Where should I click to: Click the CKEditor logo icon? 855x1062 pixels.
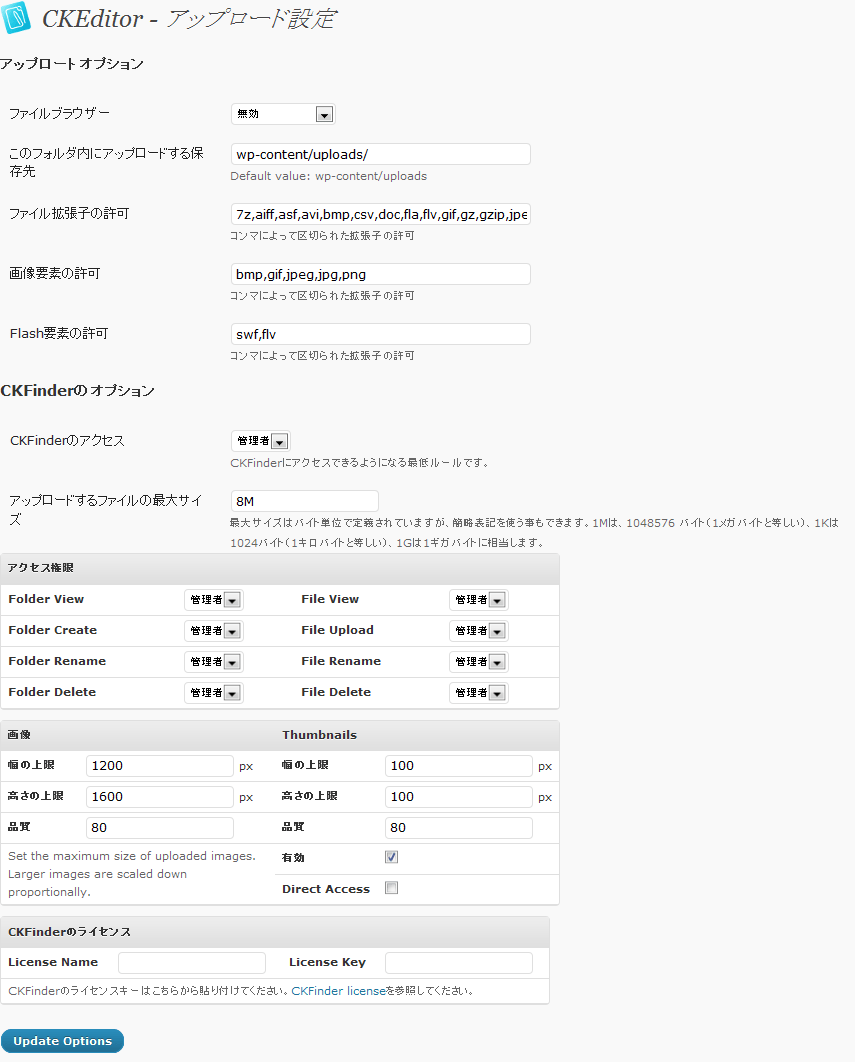[x=16, y=18]
